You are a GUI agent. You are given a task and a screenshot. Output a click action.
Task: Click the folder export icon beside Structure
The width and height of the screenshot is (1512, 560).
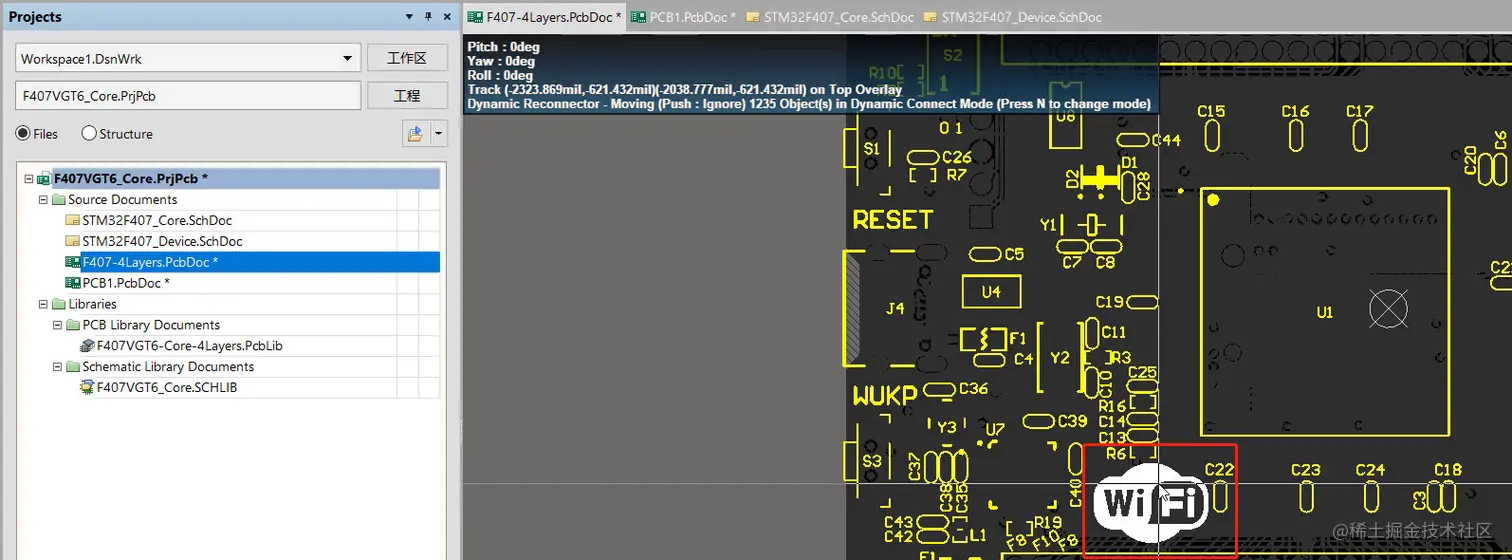(415, 133)
